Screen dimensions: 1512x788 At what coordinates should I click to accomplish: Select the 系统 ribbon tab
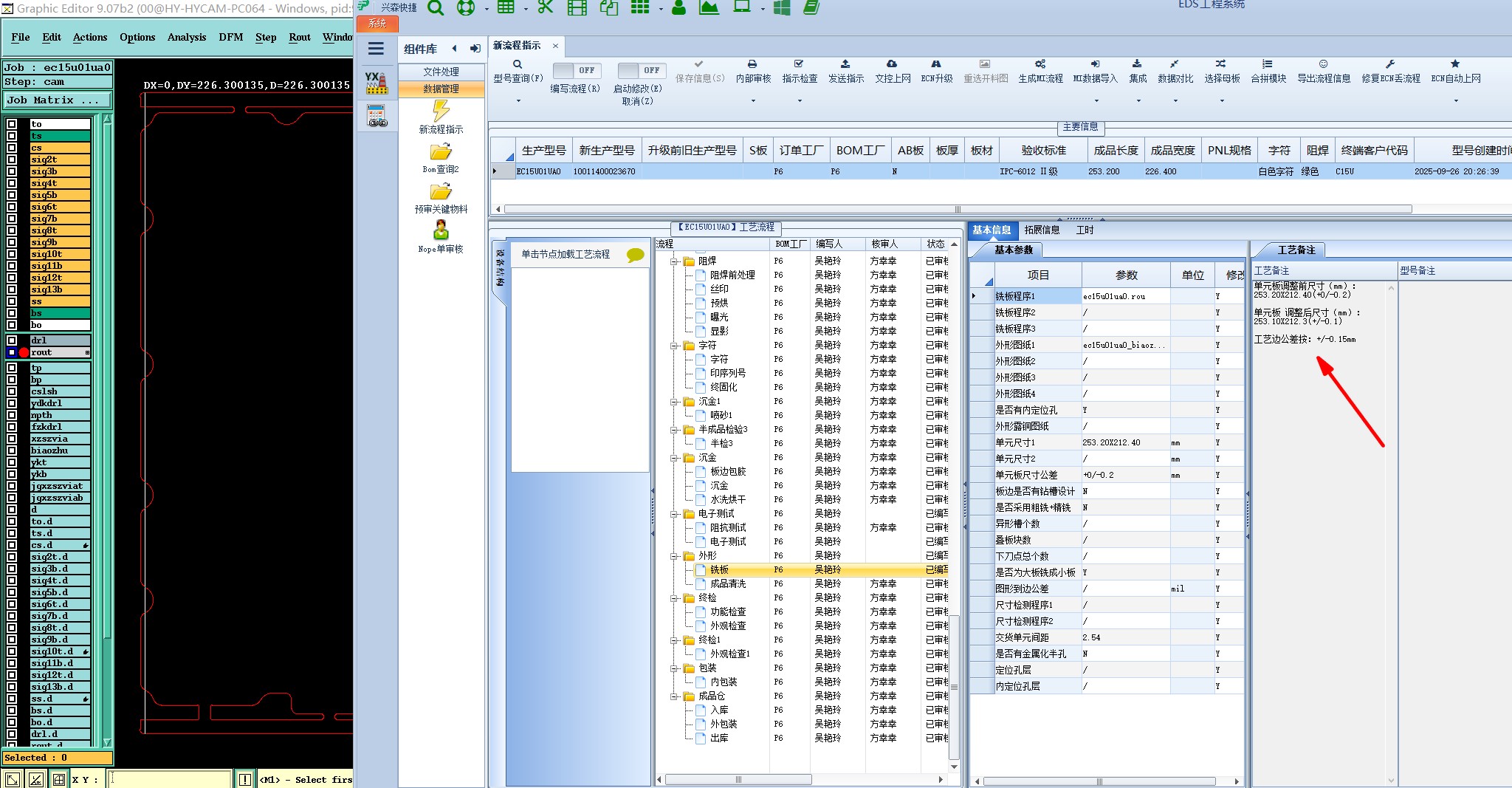tap(377, 24)
